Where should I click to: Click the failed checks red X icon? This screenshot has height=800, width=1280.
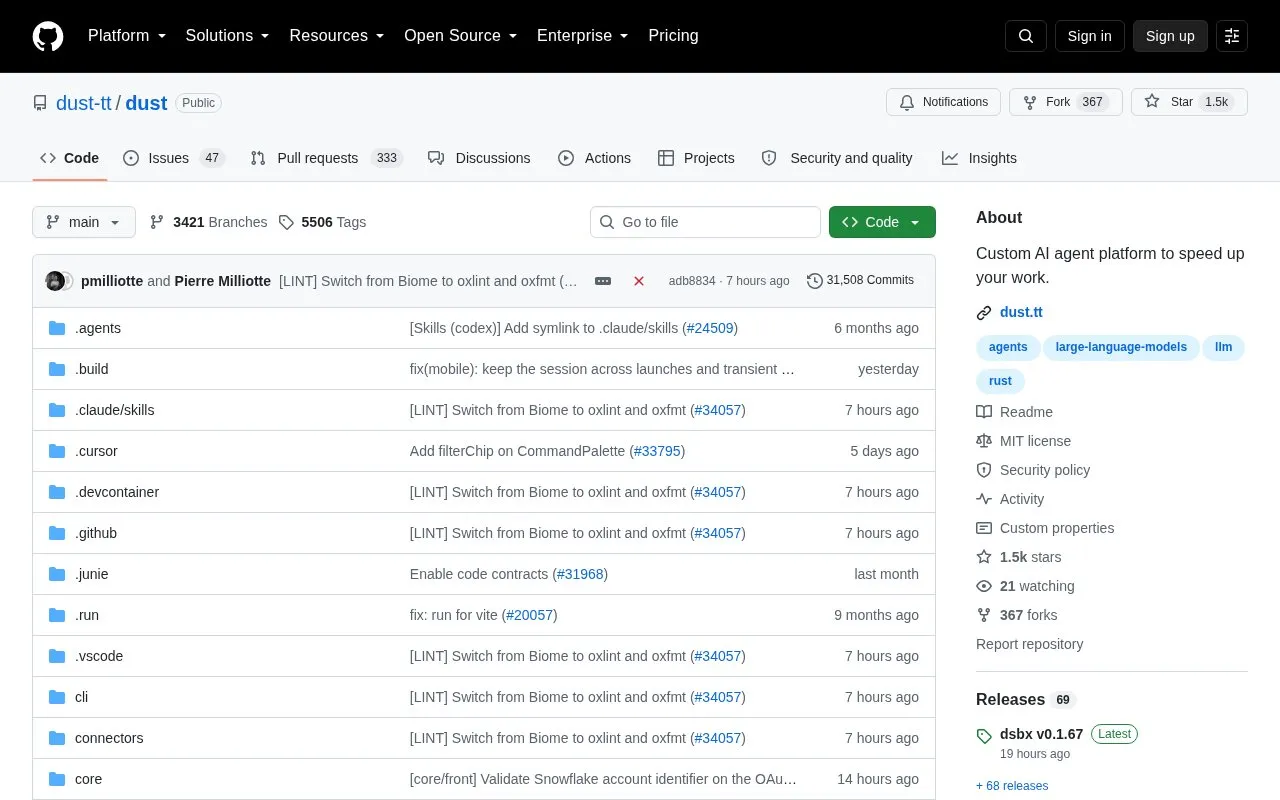tap(639, 281)
